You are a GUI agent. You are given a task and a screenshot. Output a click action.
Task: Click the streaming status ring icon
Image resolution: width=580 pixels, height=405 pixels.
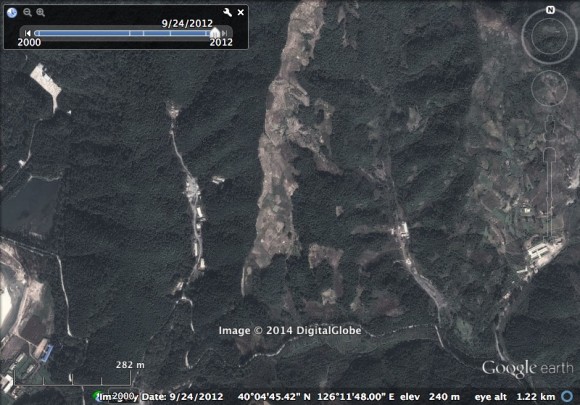pyautogui.click(x=567, y=396)
